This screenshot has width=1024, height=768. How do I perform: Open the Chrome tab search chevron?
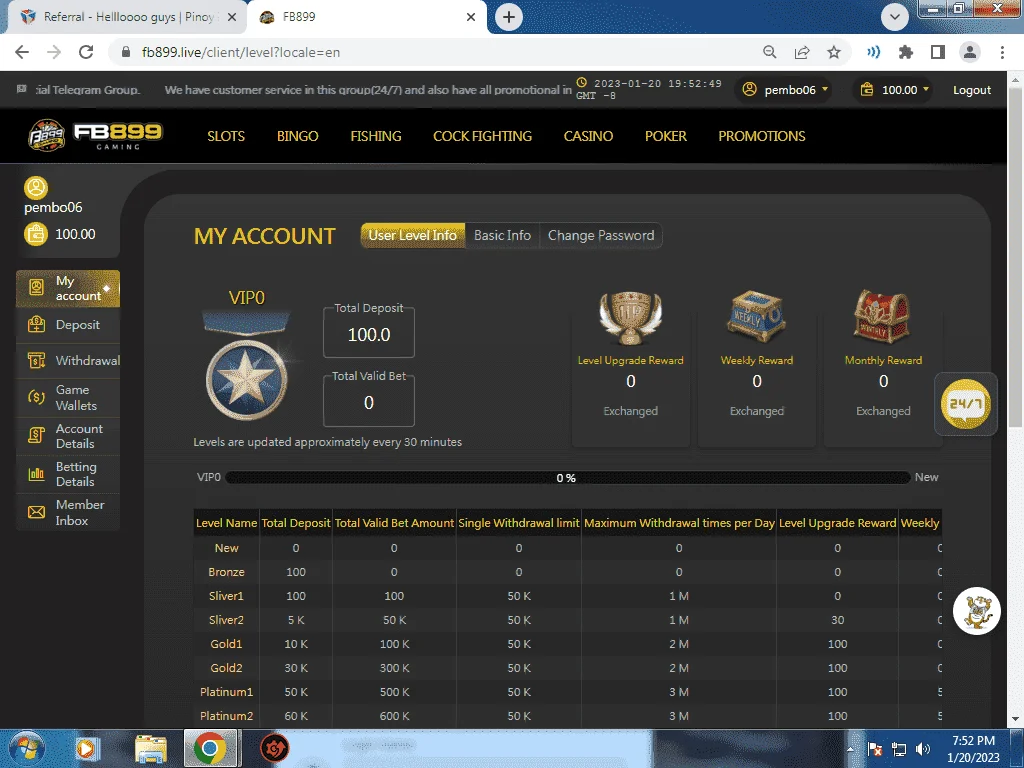tap(895, 17)
